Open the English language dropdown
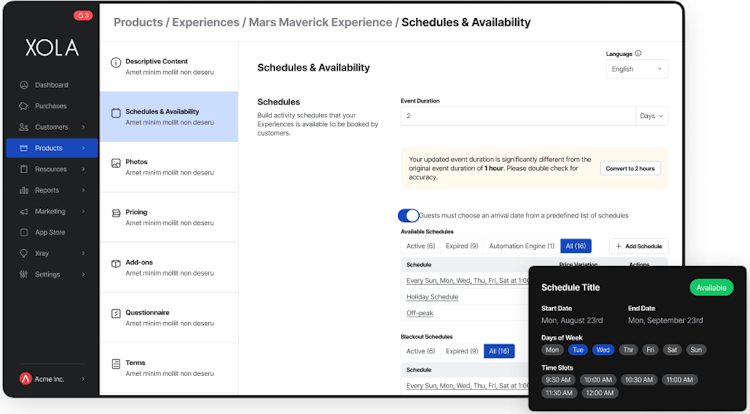Viewport: 750px width, 414px height. [x=637, y=69]
